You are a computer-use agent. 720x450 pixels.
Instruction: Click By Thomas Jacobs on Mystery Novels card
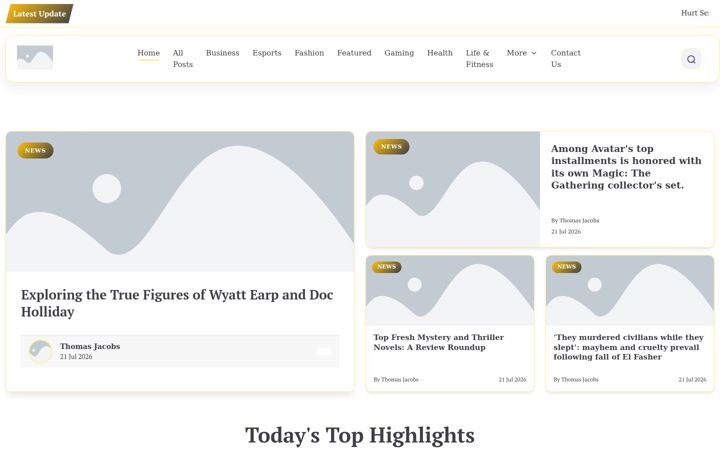click(x=396, y=380)
